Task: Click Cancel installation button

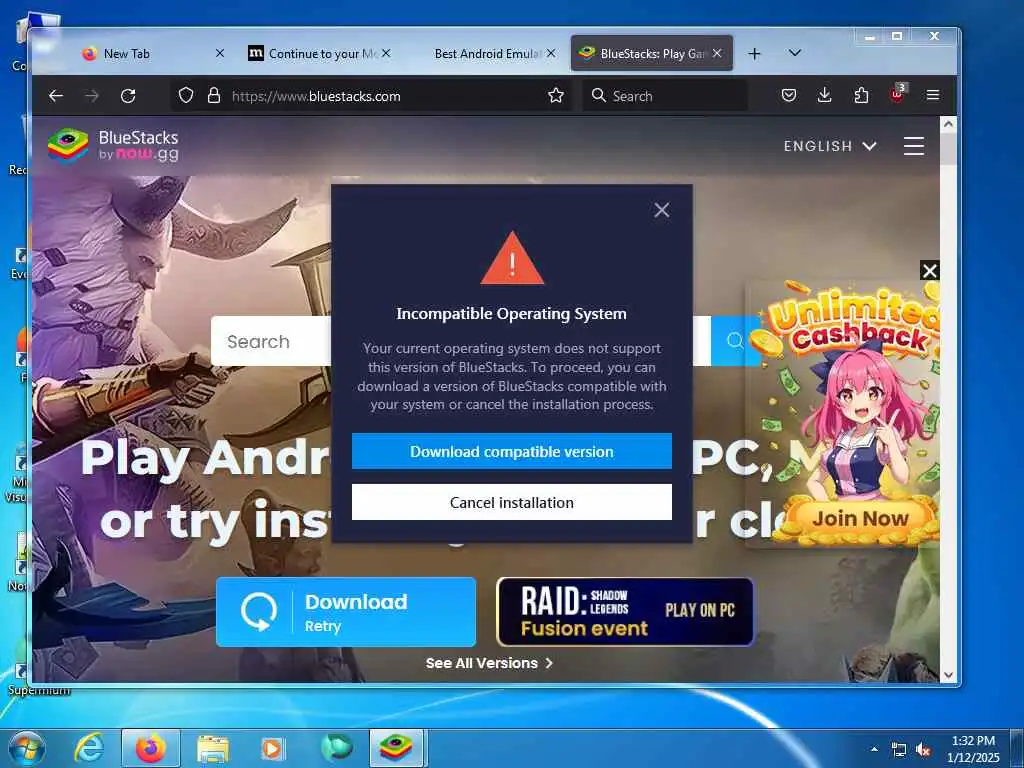Action: coord(511,502)
